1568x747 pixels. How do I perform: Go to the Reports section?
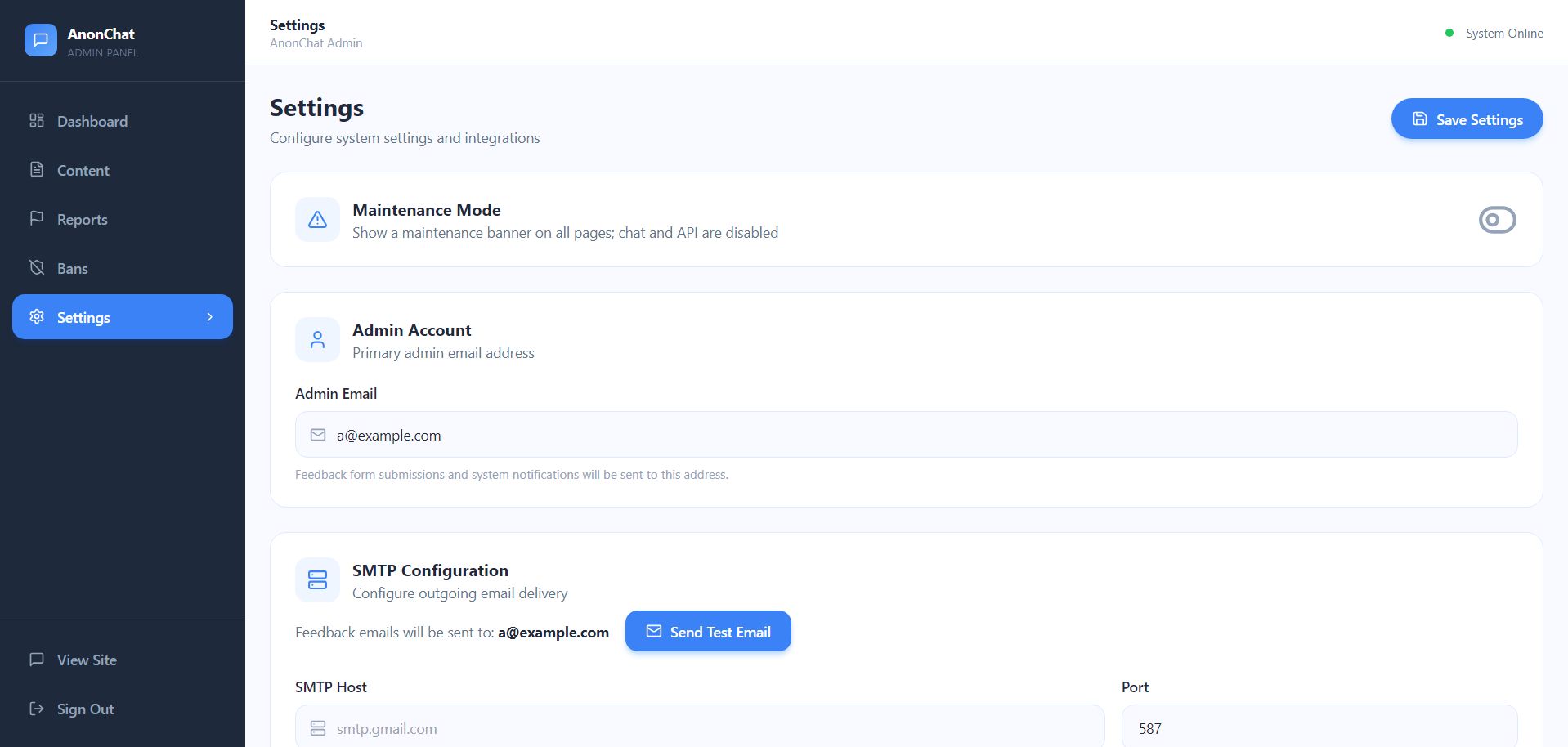(x=82, y=220)
